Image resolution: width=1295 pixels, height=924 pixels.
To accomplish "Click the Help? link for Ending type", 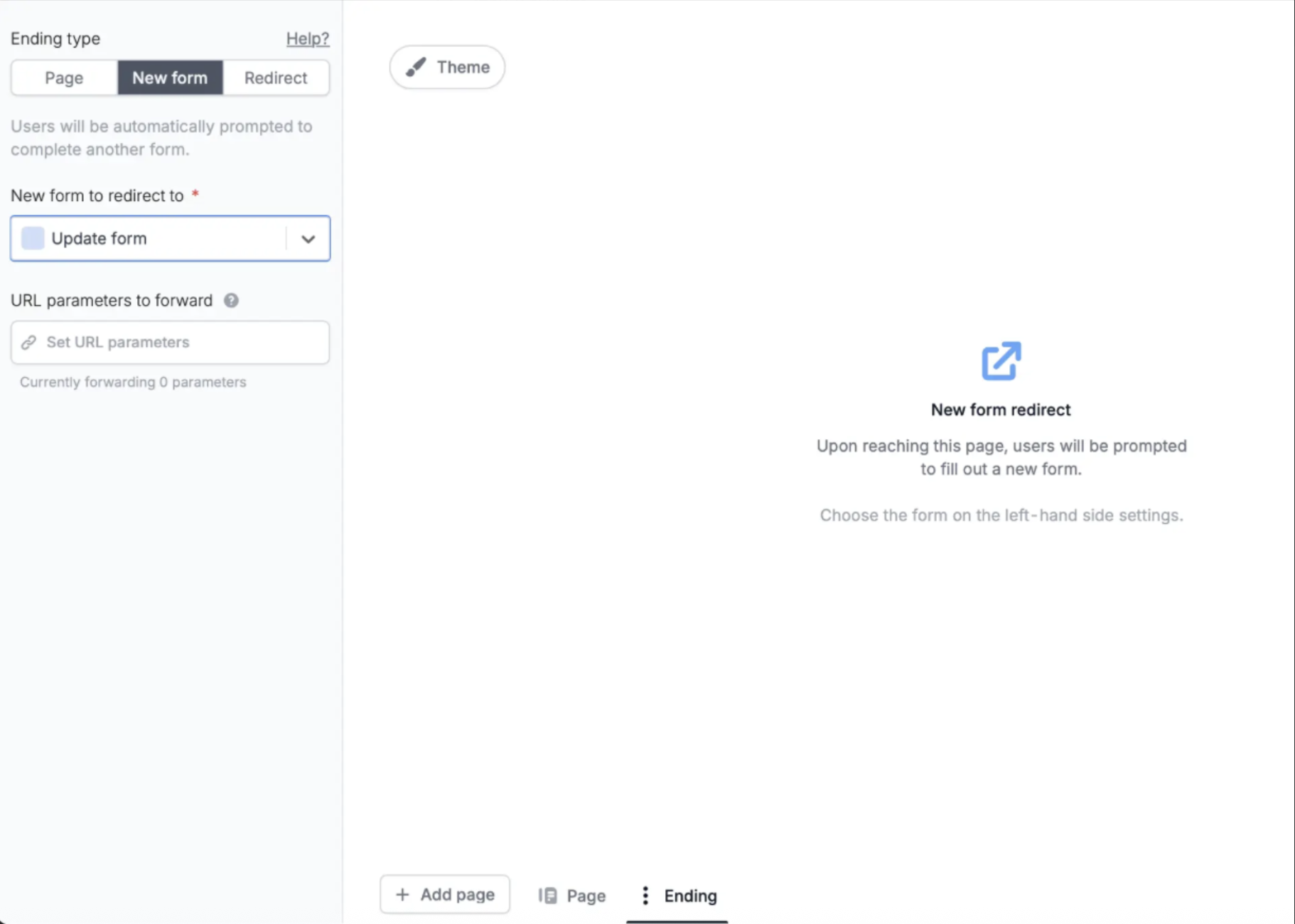I will (308, 38).
